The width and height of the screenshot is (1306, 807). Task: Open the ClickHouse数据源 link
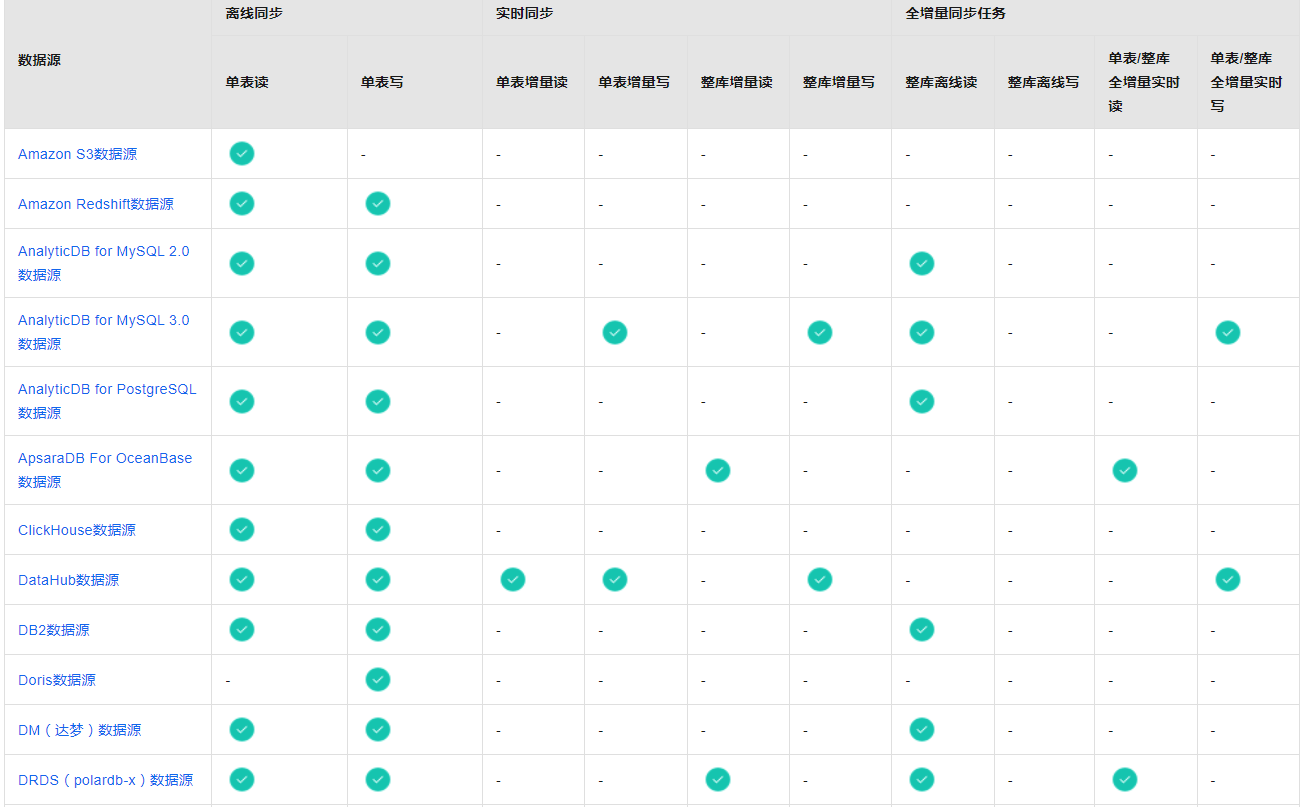tap(77, 530)
